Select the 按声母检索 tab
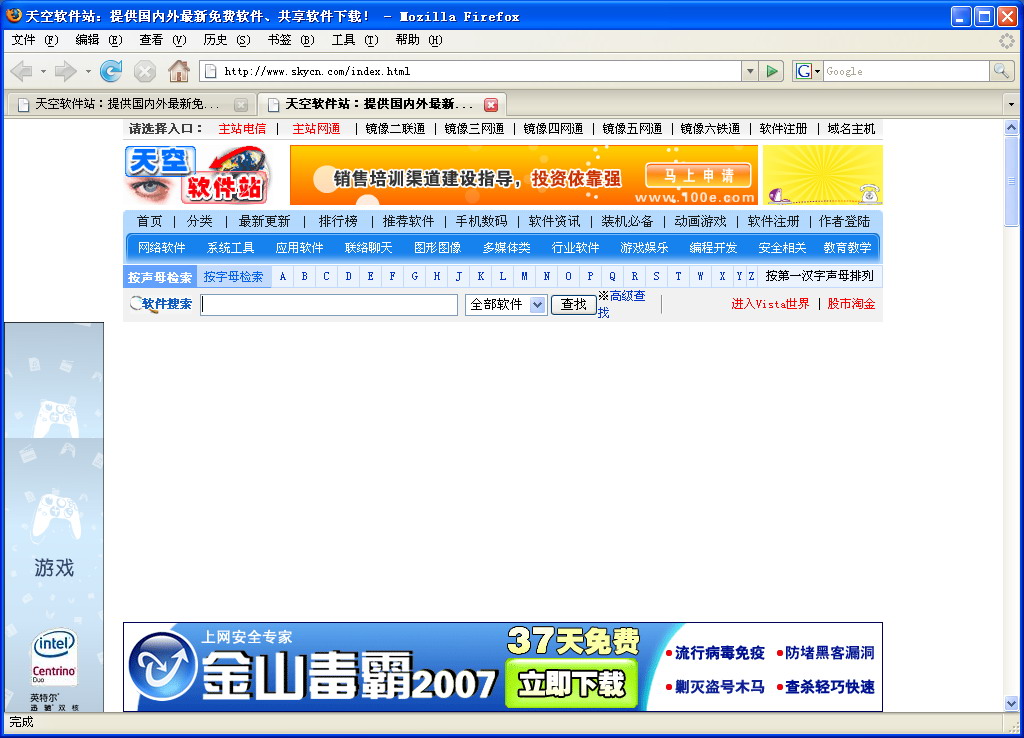The height and width of the screenshot is (738, 1024). coord(160,277)
